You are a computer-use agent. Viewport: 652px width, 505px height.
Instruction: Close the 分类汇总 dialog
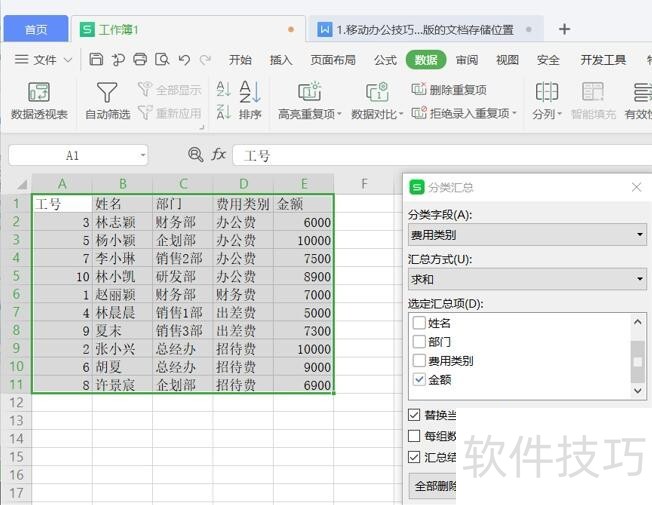point(636,187)
